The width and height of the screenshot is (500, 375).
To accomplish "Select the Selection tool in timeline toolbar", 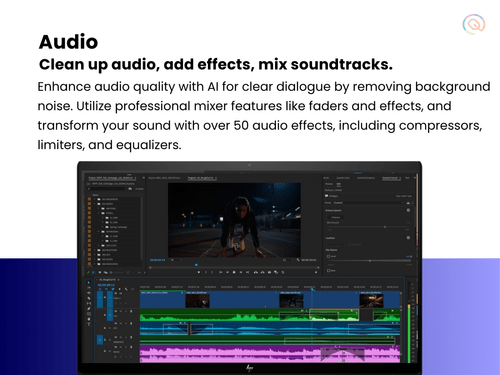I will (x=89, y=282).
